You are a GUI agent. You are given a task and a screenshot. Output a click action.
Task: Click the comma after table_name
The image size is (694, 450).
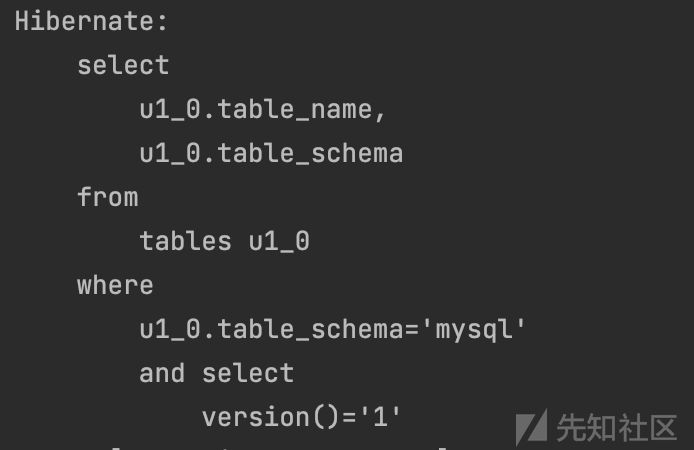click(x=380, y=116)
